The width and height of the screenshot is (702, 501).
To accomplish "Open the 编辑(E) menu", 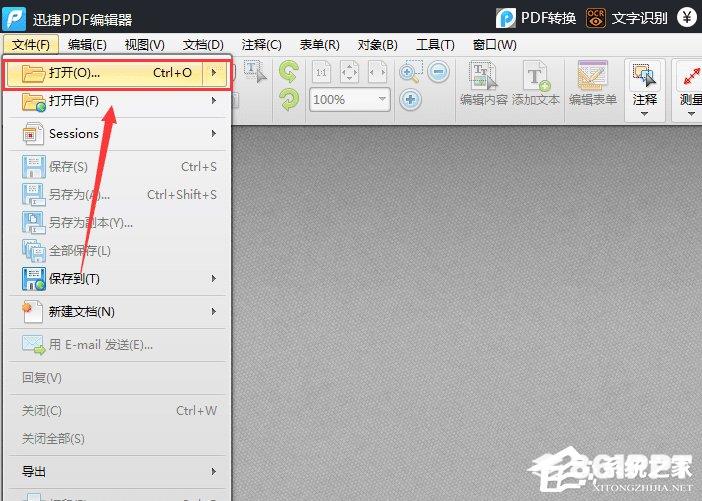I will pyautogui.click(x=87, y=44).
